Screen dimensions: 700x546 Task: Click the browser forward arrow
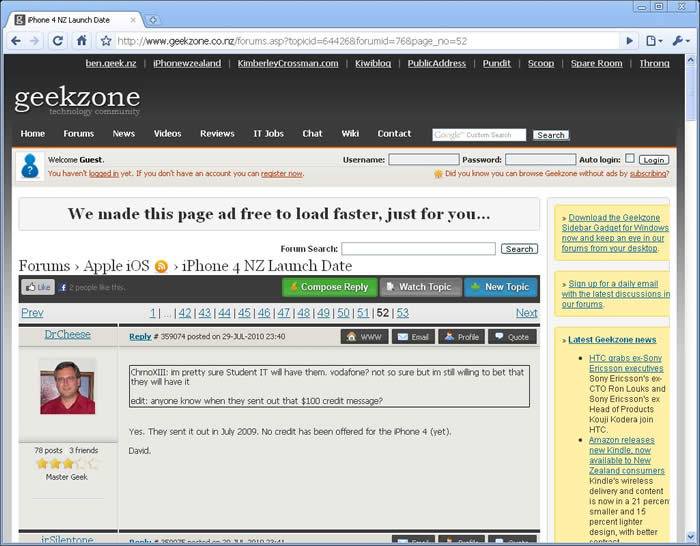point(35,41)
